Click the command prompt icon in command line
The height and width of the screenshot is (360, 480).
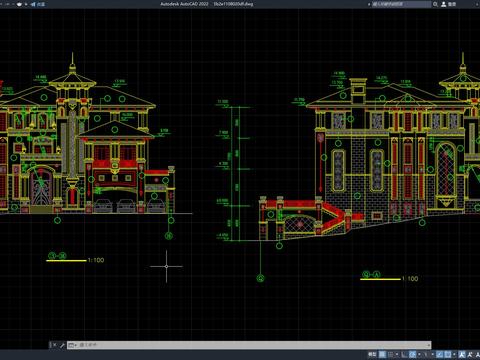71,345
